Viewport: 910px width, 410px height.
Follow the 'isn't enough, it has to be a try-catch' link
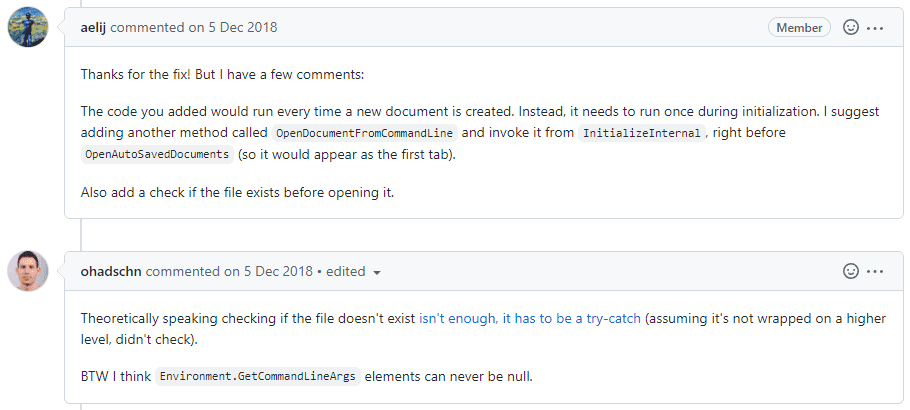[x=530, y=318]
